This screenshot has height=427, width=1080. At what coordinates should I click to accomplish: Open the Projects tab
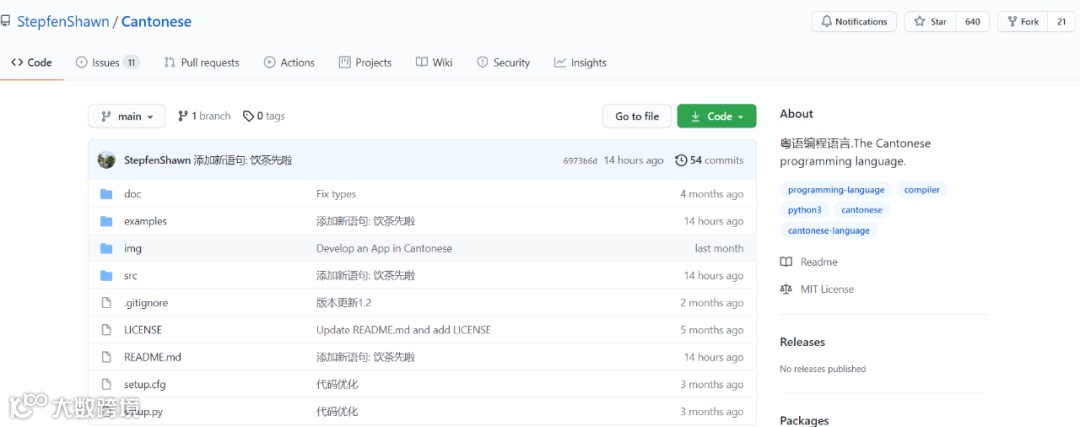point(365,63)
